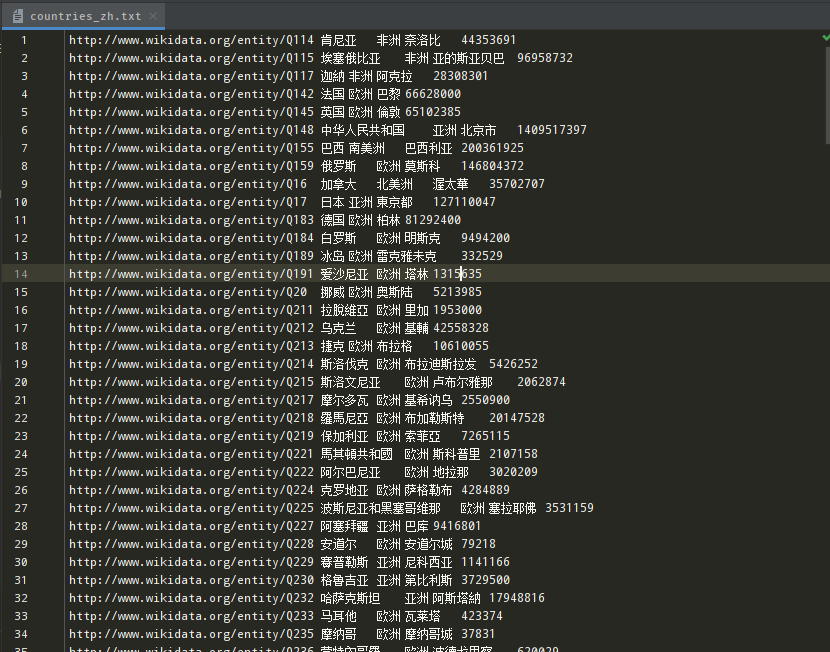The height and width of the screenshot is (652, 830).
Task: Click the population value 96958732
Action: click(545, 58)
